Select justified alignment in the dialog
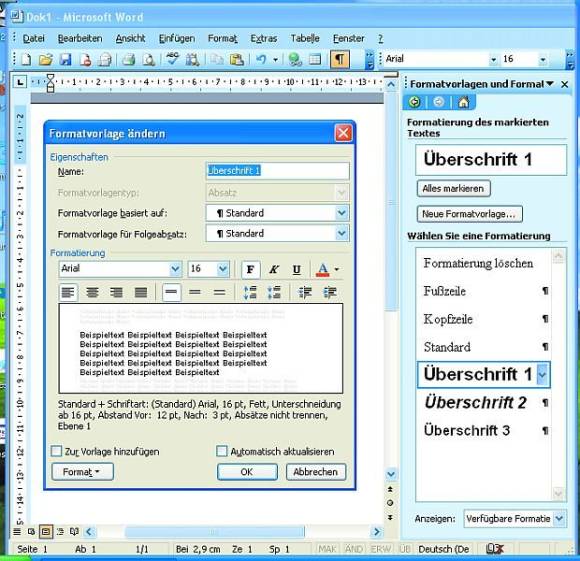The height and width of the screenshot is (561, 580). tap(141, 293)
